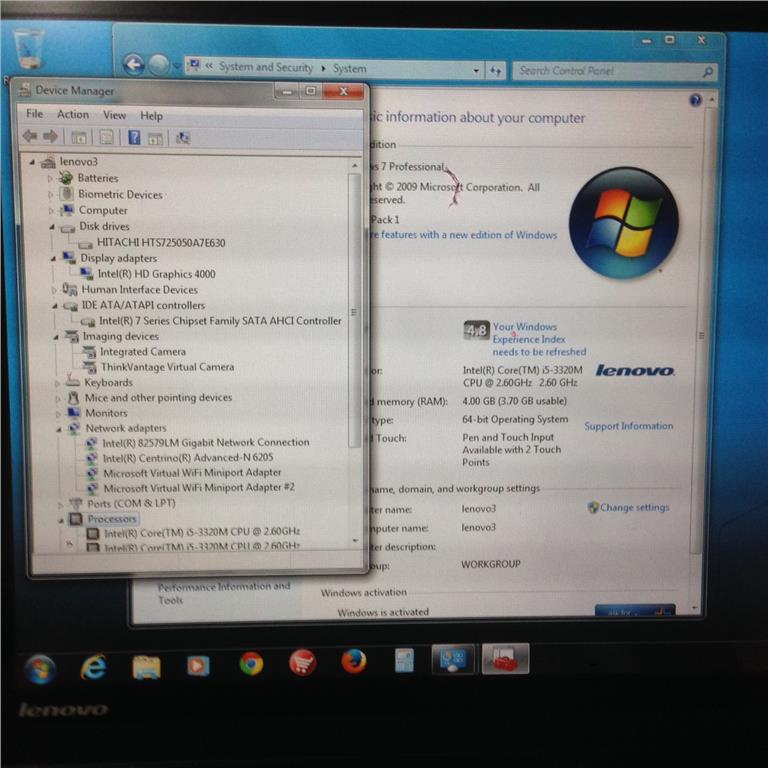Click the System window's blue help icon

pos(695,101)
